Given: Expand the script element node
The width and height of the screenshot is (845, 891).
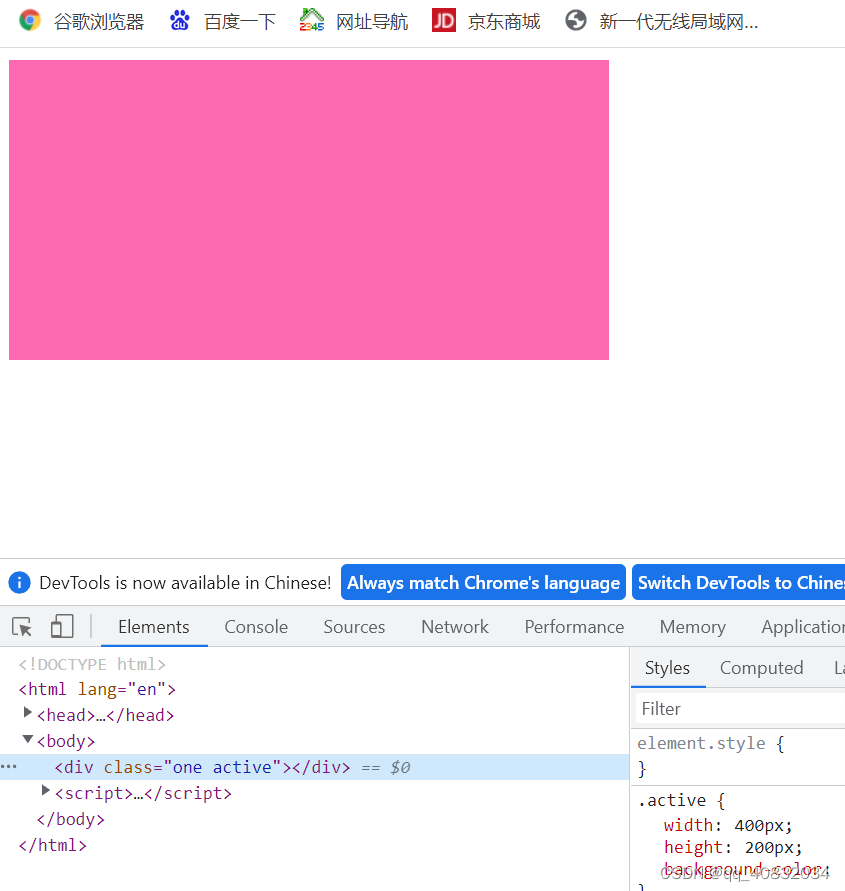Looking at the screenshot, I should point(45,791).
